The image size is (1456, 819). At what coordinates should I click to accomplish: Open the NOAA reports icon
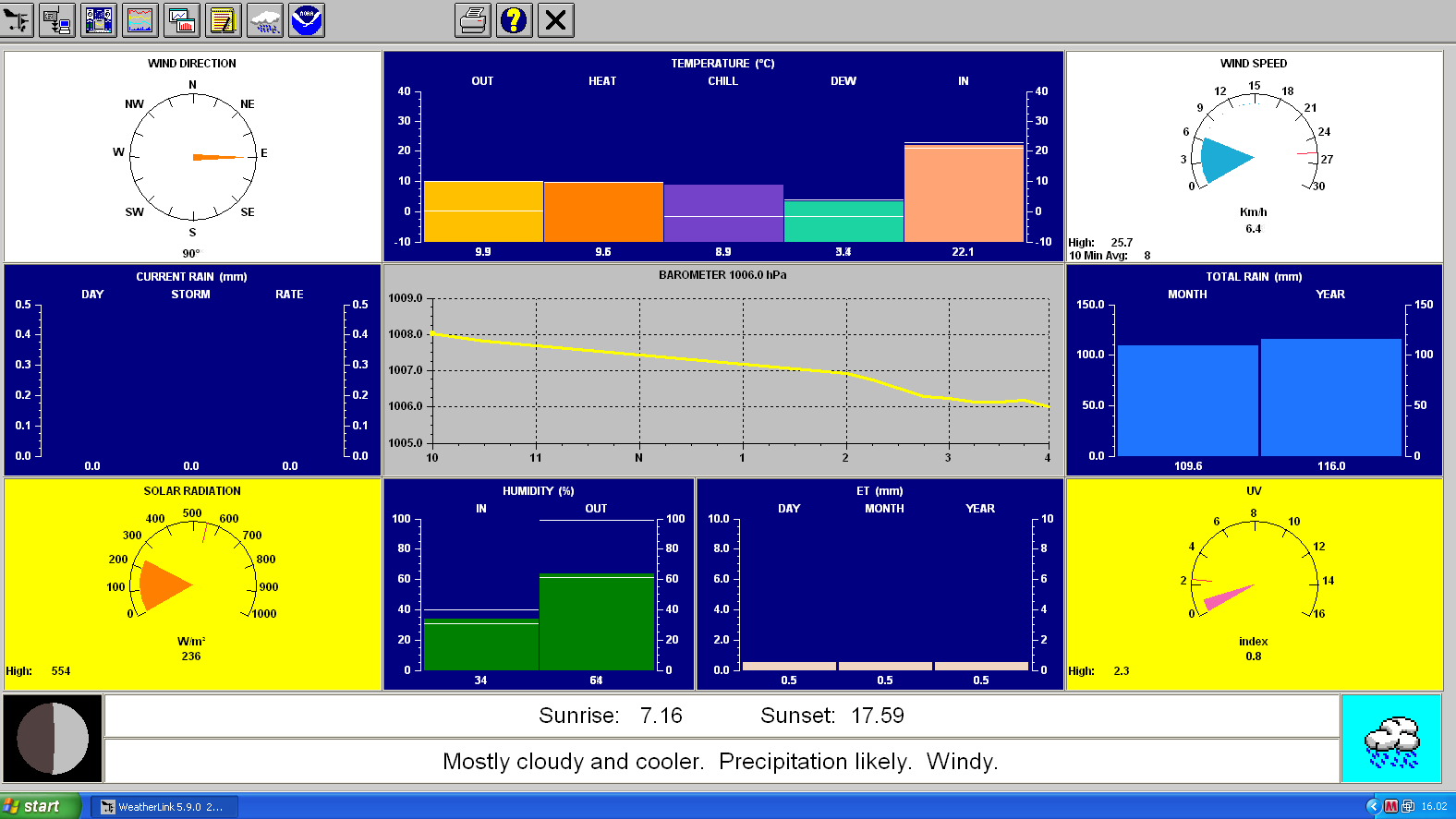click(307, 20)
